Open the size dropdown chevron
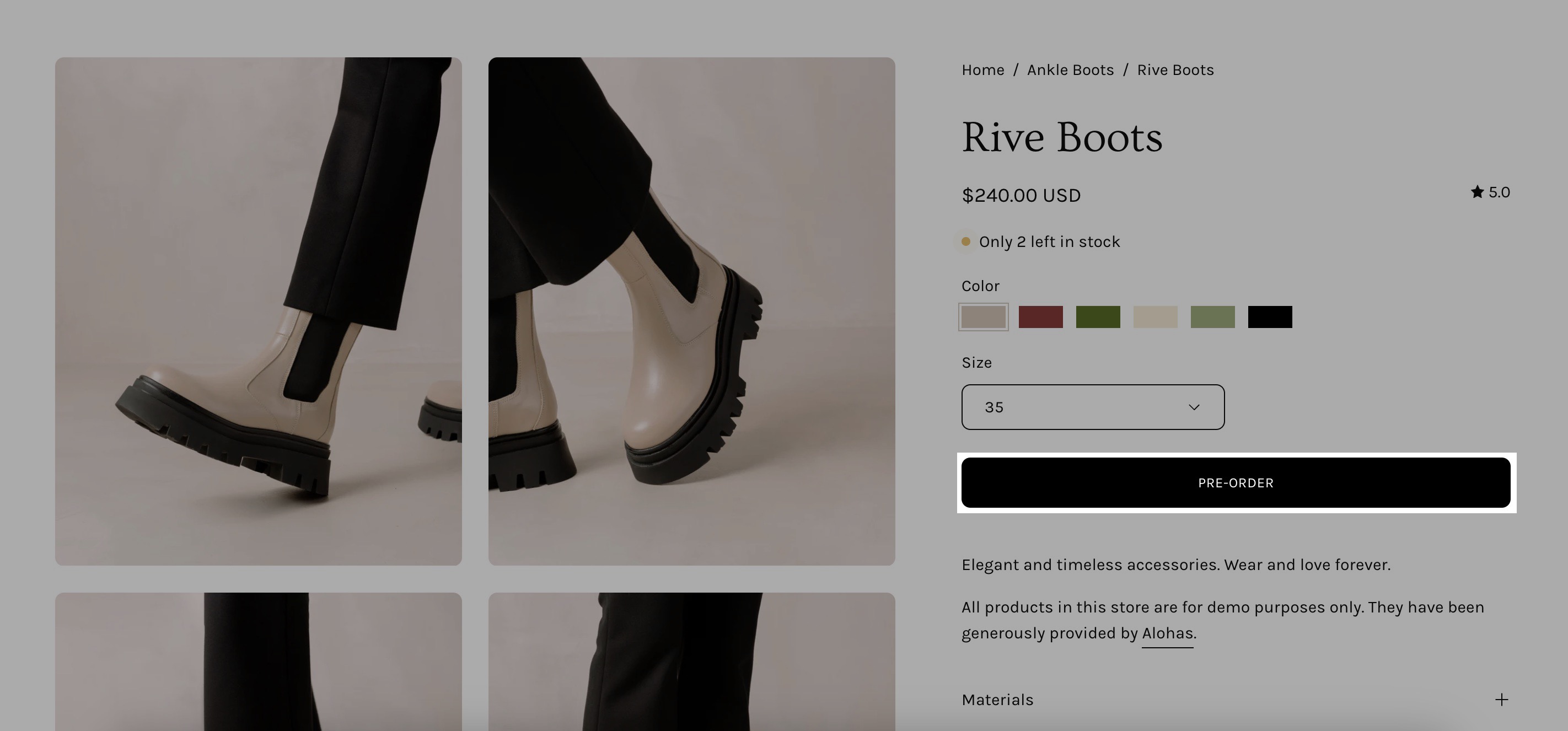Screen dimensions: 1568x731 click(1194, 407)
